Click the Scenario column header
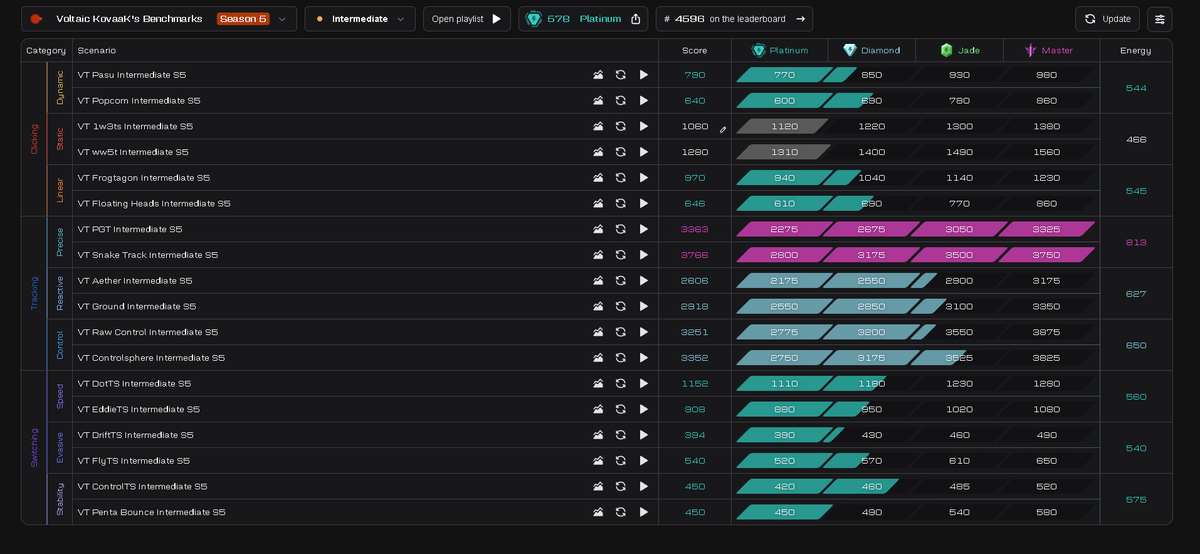This screenshot has height=554, width=1200. [97, 50]
